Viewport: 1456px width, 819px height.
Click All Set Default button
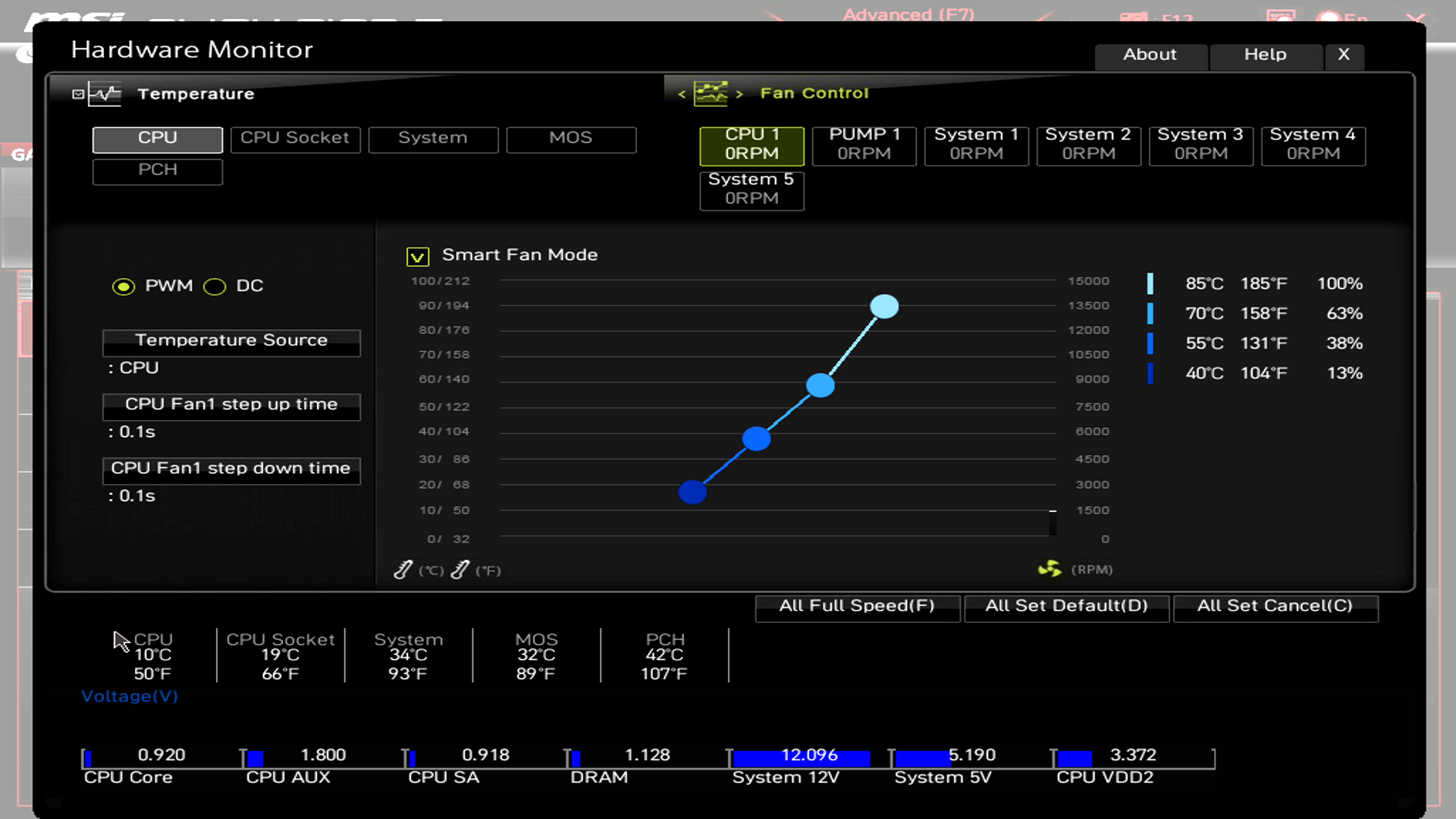(x=1066, y=605)
